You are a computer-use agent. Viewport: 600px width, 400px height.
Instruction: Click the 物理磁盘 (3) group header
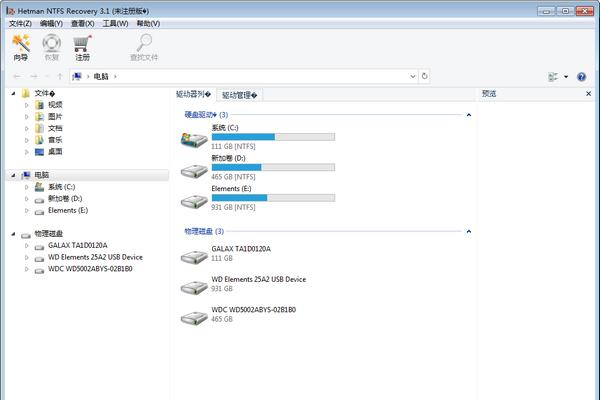tap(204, 231)
